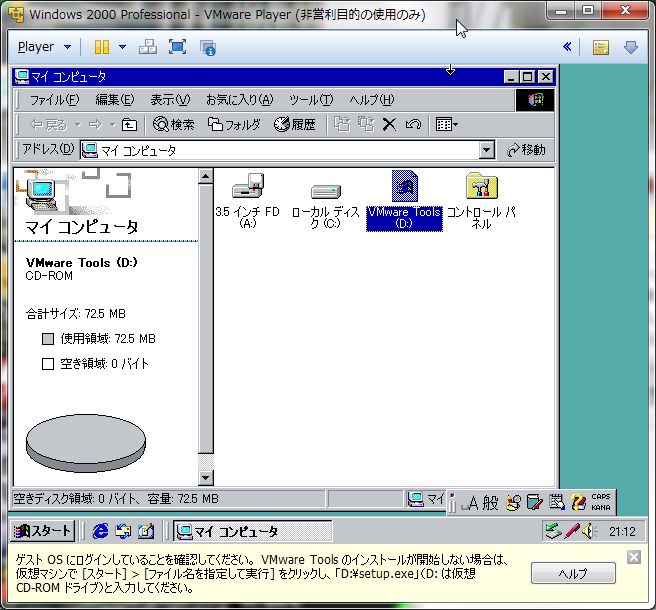Click the volume speaker tray icon
This screenshot has width=656, height=610.
click(x=589, y=531)
